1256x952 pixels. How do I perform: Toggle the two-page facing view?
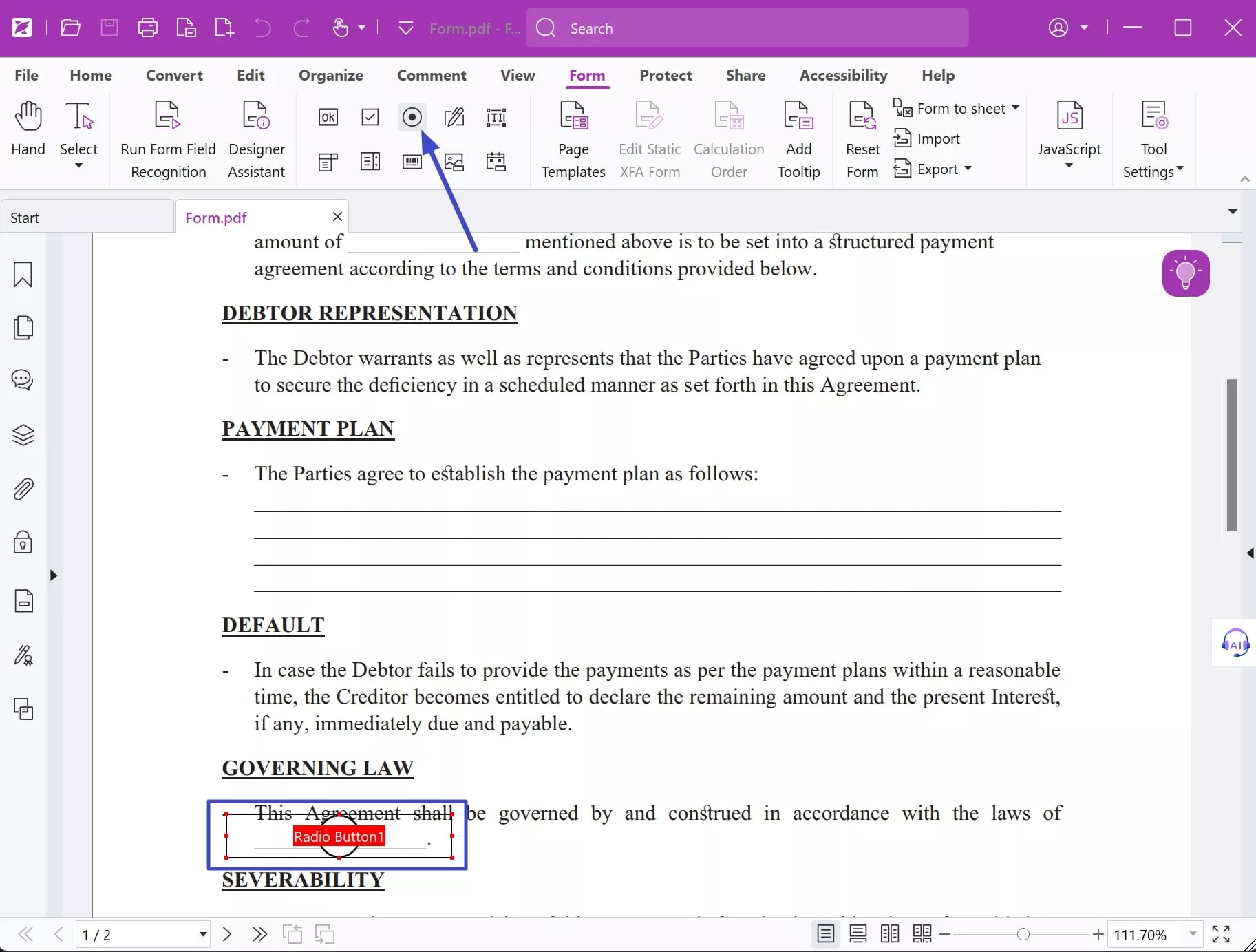(x=890, y=934)
